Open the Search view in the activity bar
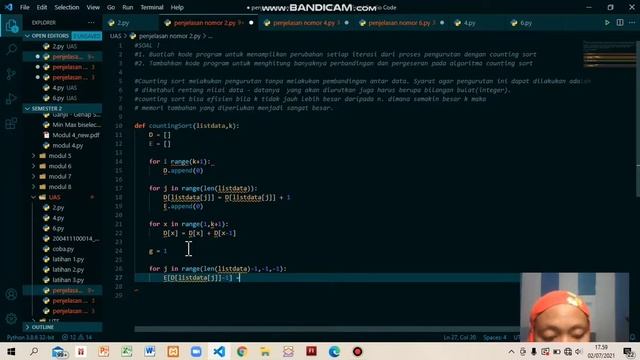This screenshot has width=640, height=360. [11, 49]
